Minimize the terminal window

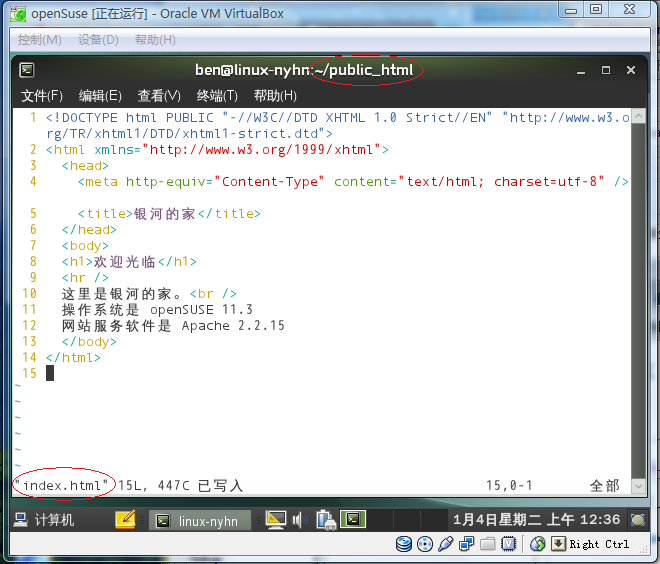581,71
